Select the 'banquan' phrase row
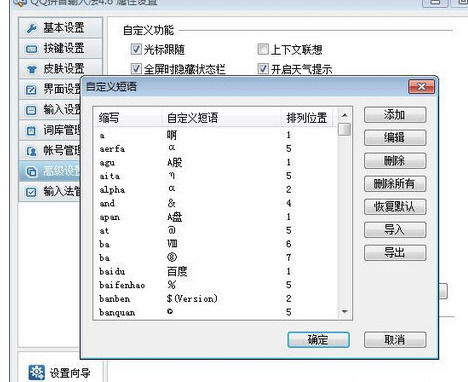Image resolution: width=468 pixels, height=382 pixels. (216, 312)
